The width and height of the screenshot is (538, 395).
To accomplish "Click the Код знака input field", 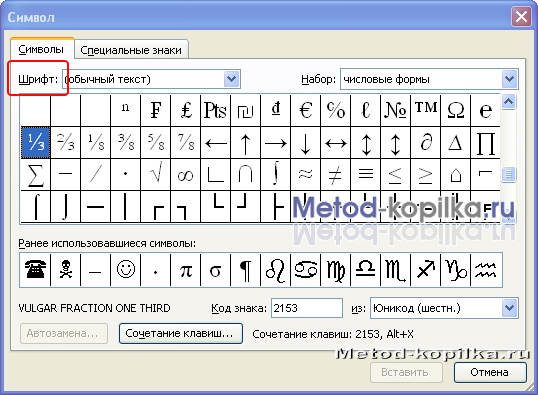I will coord(307,308).
